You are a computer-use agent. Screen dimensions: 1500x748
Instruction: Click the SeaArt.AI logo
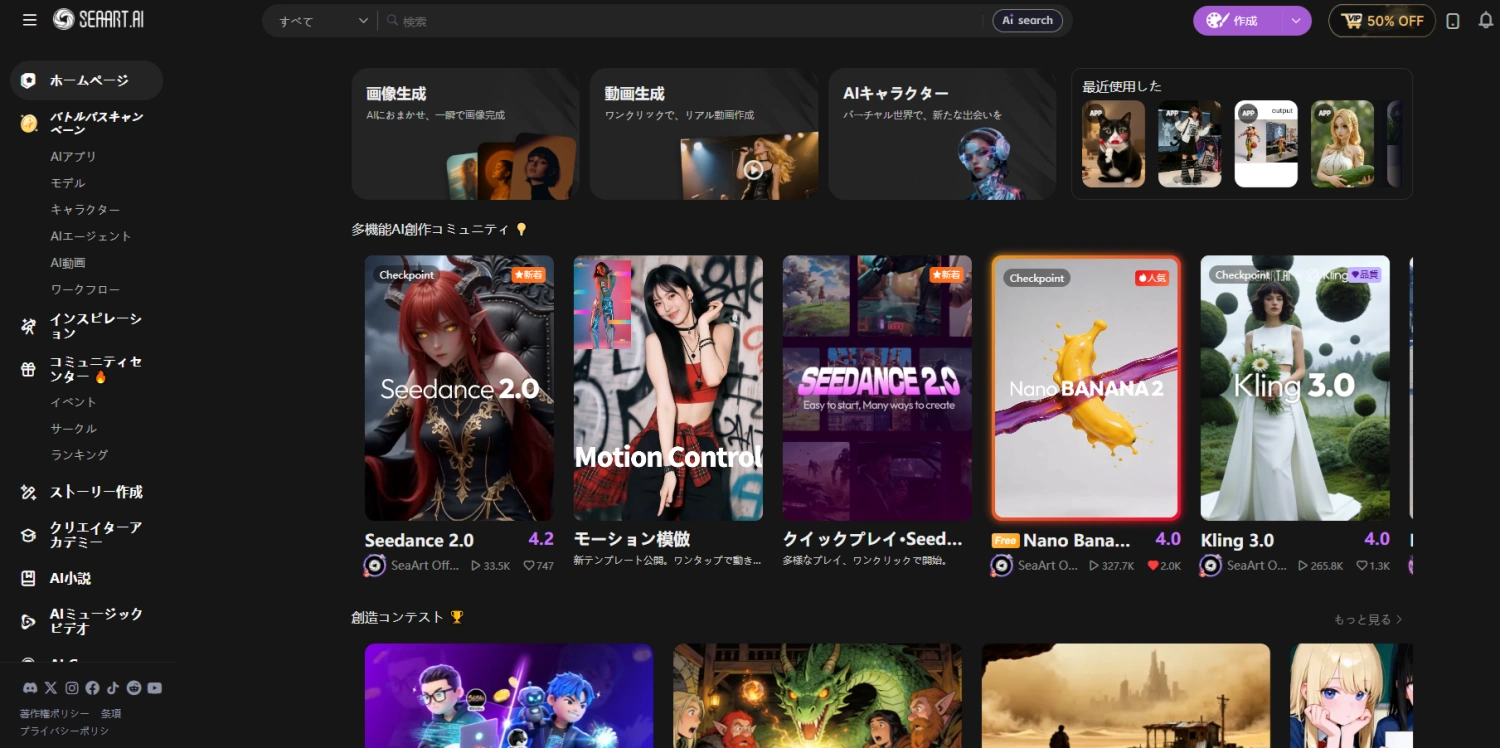click(99, 20)
